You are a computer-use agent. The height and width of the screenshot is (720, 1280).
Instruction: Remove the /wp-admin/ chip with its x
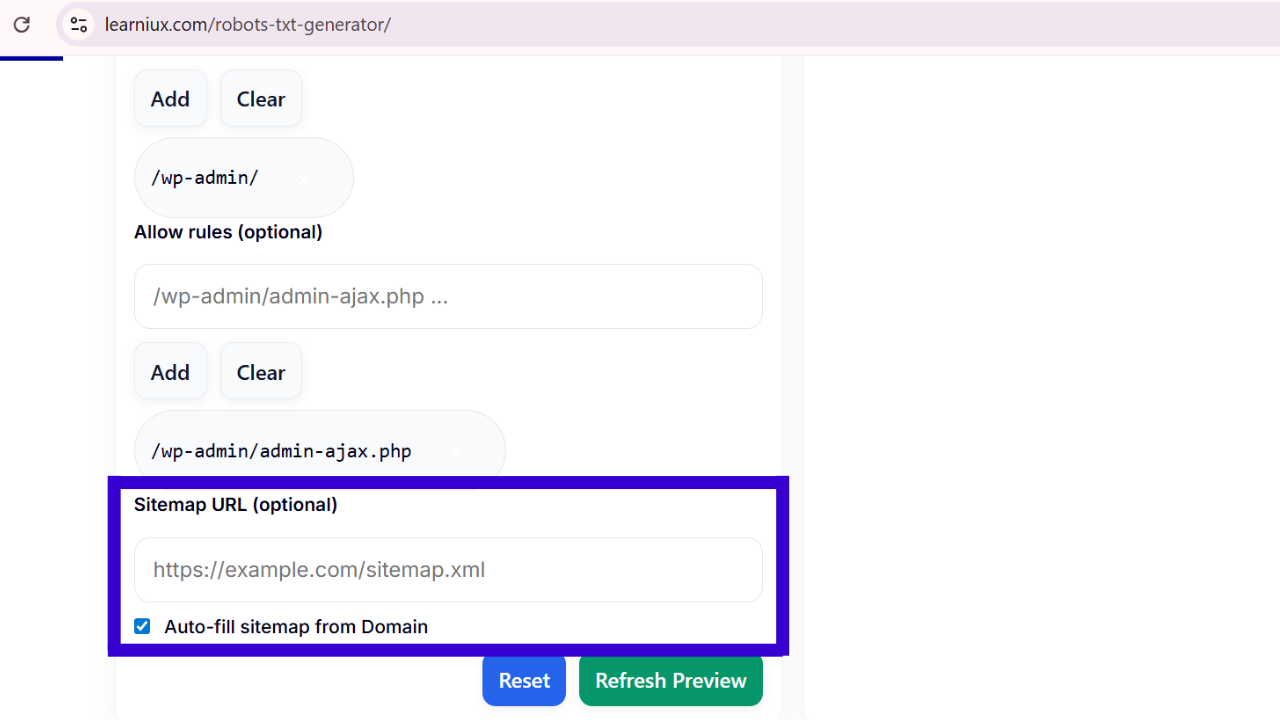click(x=304, y=178)
